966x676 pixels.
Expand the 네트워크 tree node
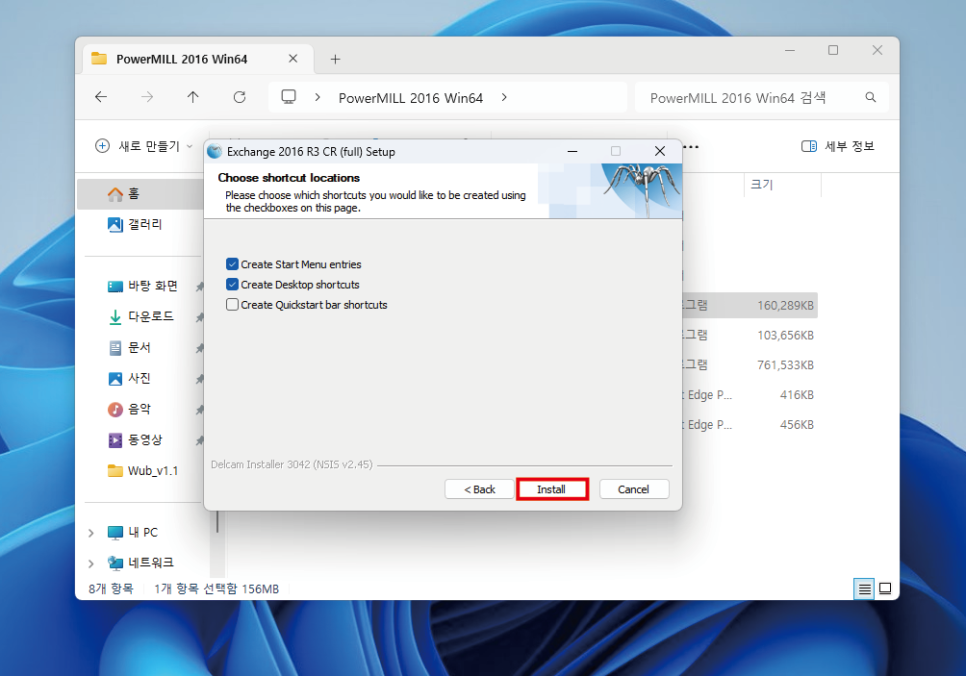91,563
